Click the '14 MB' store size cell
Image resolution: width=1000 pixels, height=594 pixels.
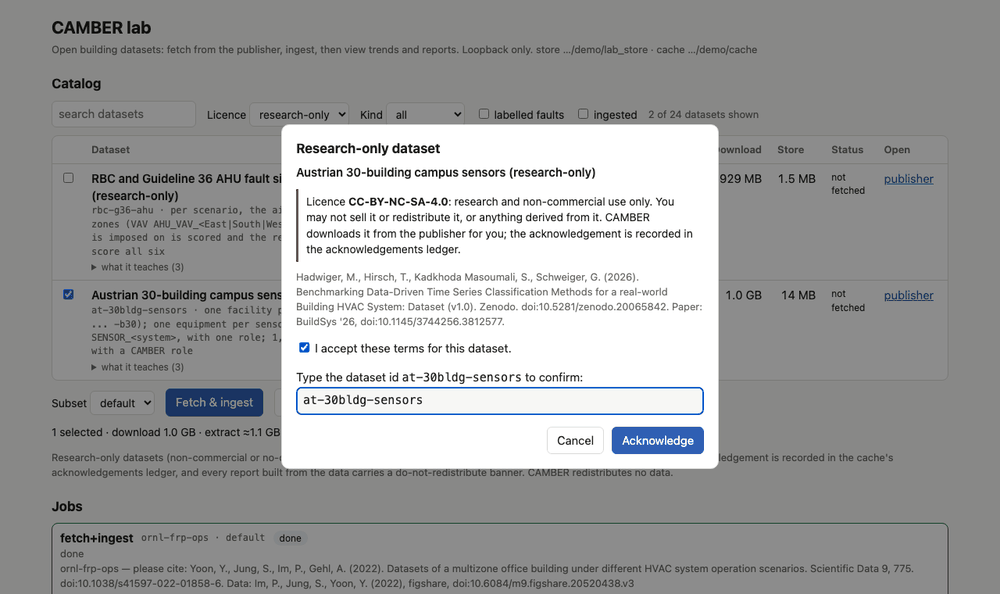(798, 295)
